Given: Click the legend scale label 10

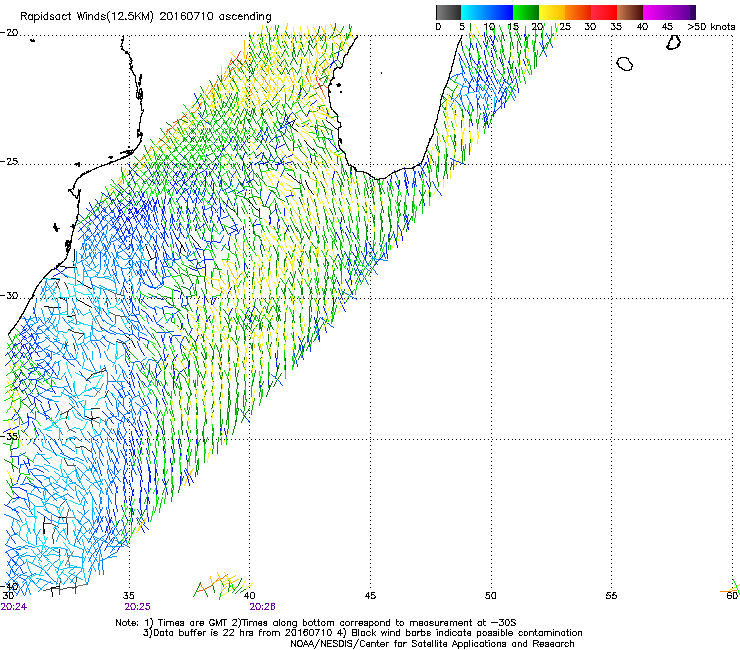Looking at the screenshot, I should [x=489, y=27].
